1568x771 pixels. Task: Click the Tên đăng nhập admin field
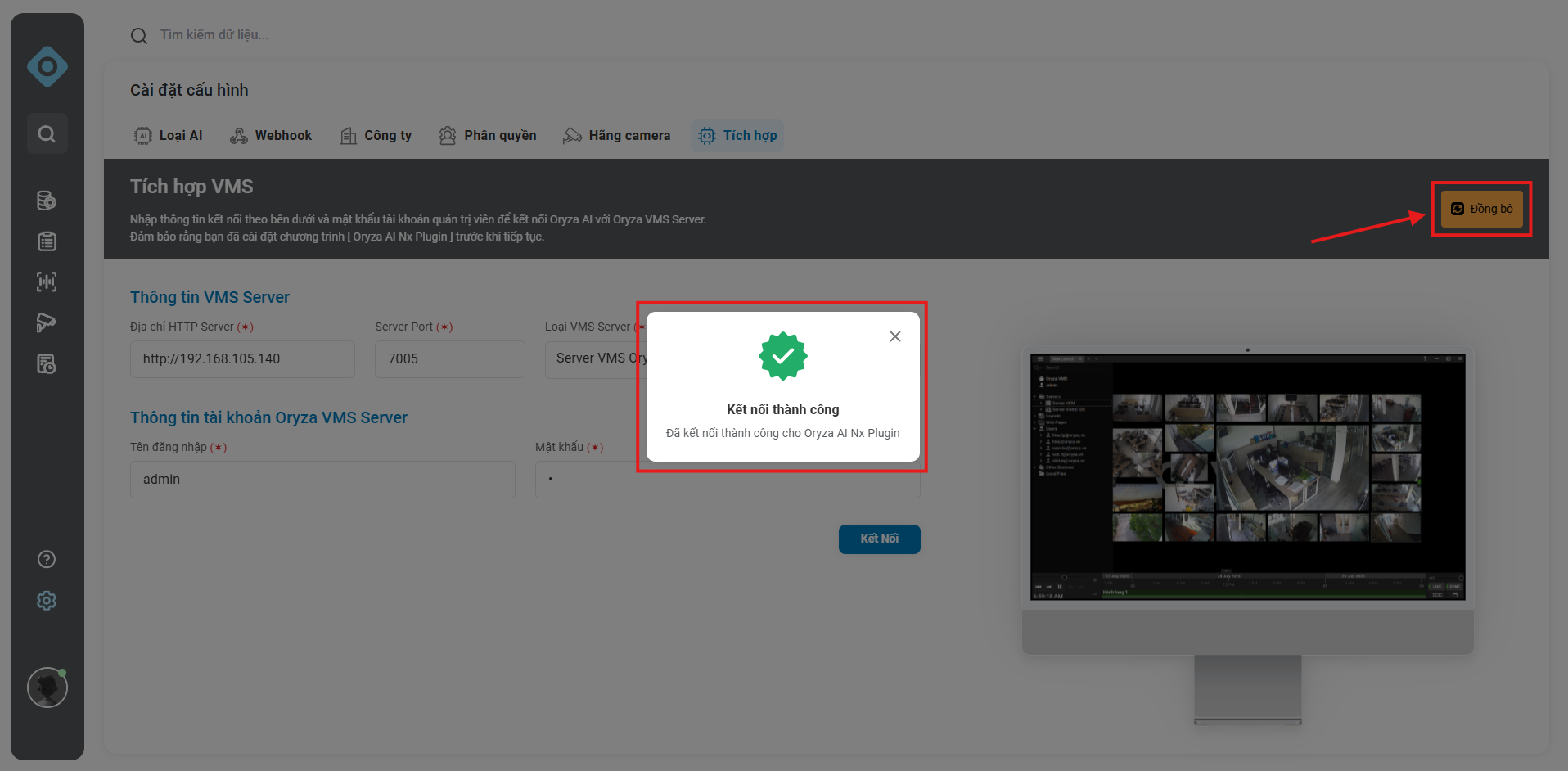click(x=322, y=480)
